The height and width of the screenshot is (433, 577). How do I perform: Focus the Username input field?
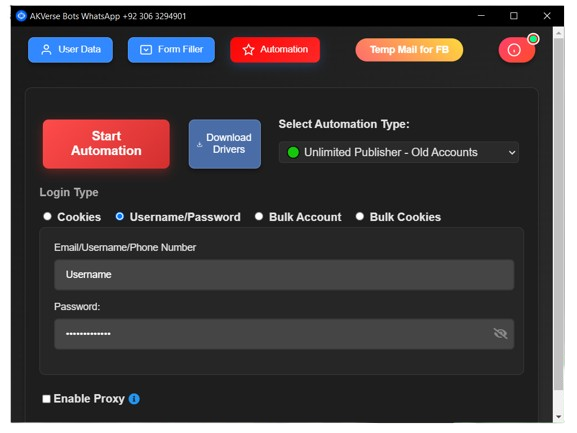coord(284,275)
